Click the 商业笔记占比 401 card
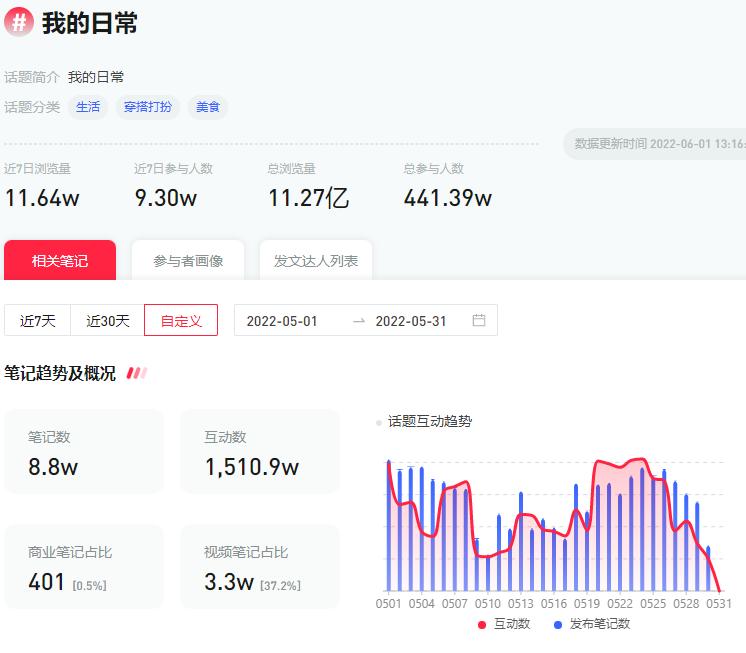The image size is (746, 653). coord(84,566)
